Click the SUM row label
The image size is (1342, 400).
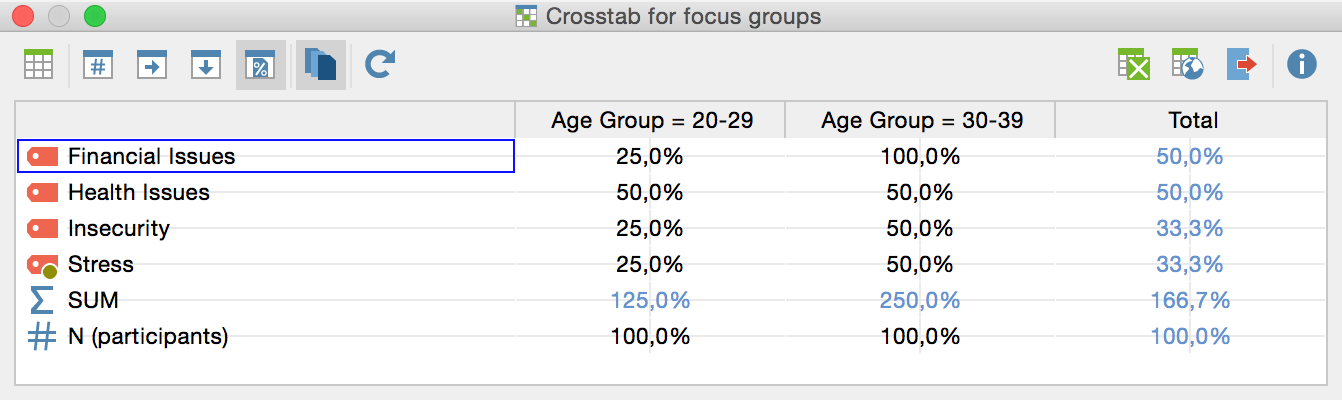pos(93,300)
